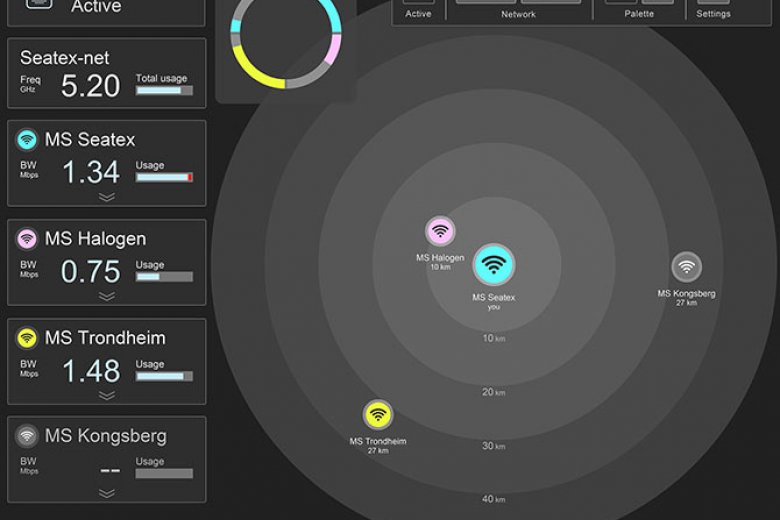This screenshot has width=780, height=520.
Task: Click the 5.20 frequency value
Action: tap(91, 86)
